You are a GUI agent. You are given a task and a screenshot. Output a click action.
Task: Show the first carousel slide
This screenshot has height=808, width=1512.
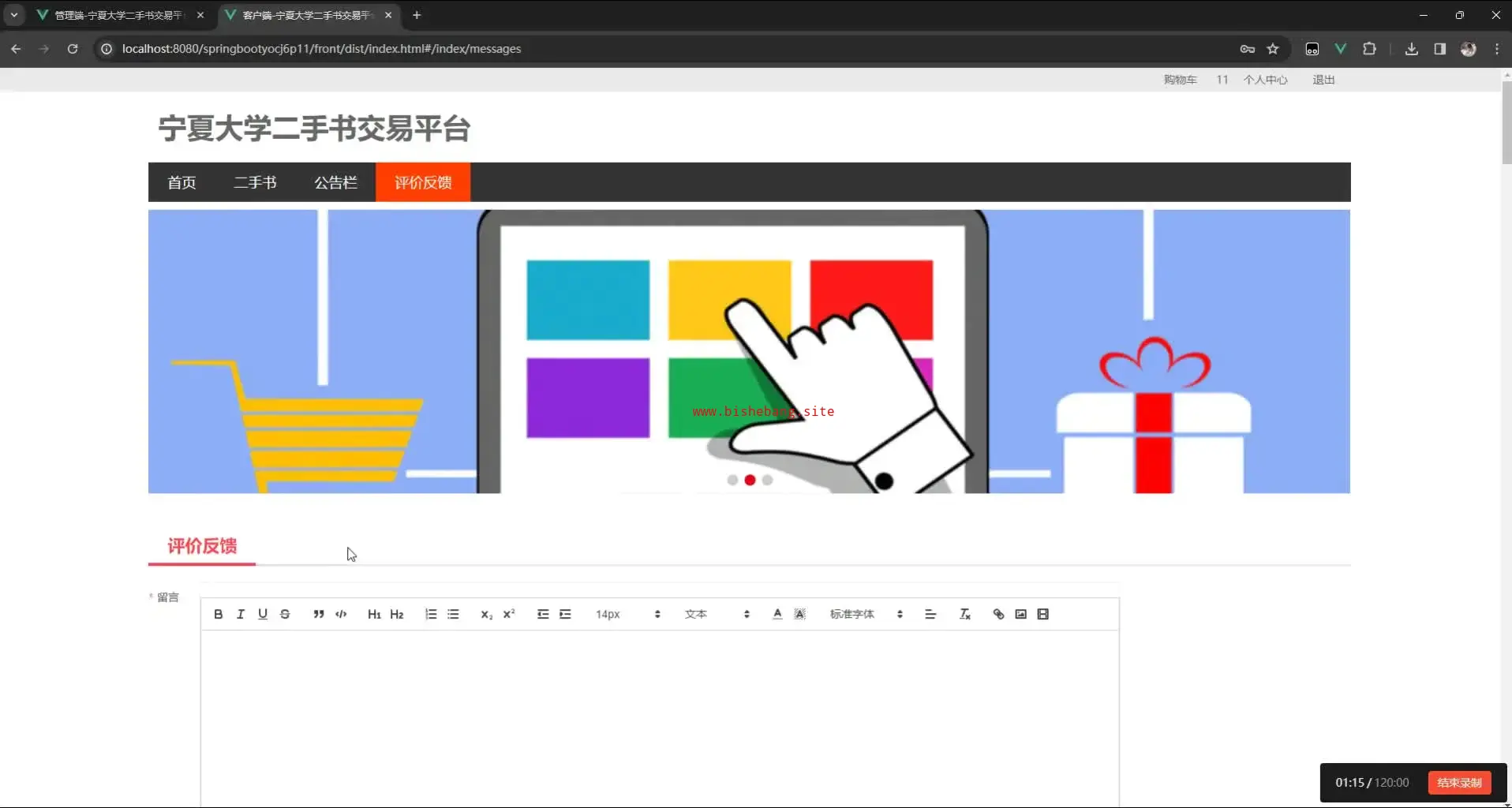(732, 480)
